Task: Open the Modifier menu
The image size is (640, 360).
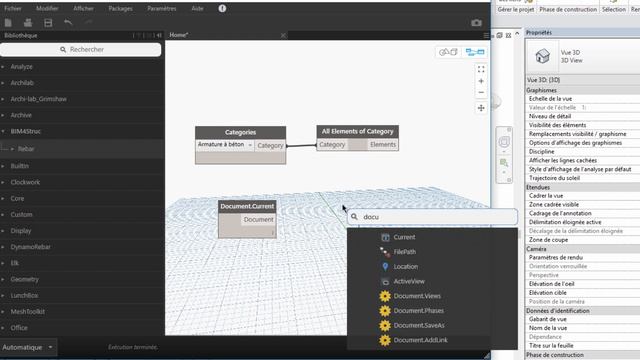Action: [47, 8]
